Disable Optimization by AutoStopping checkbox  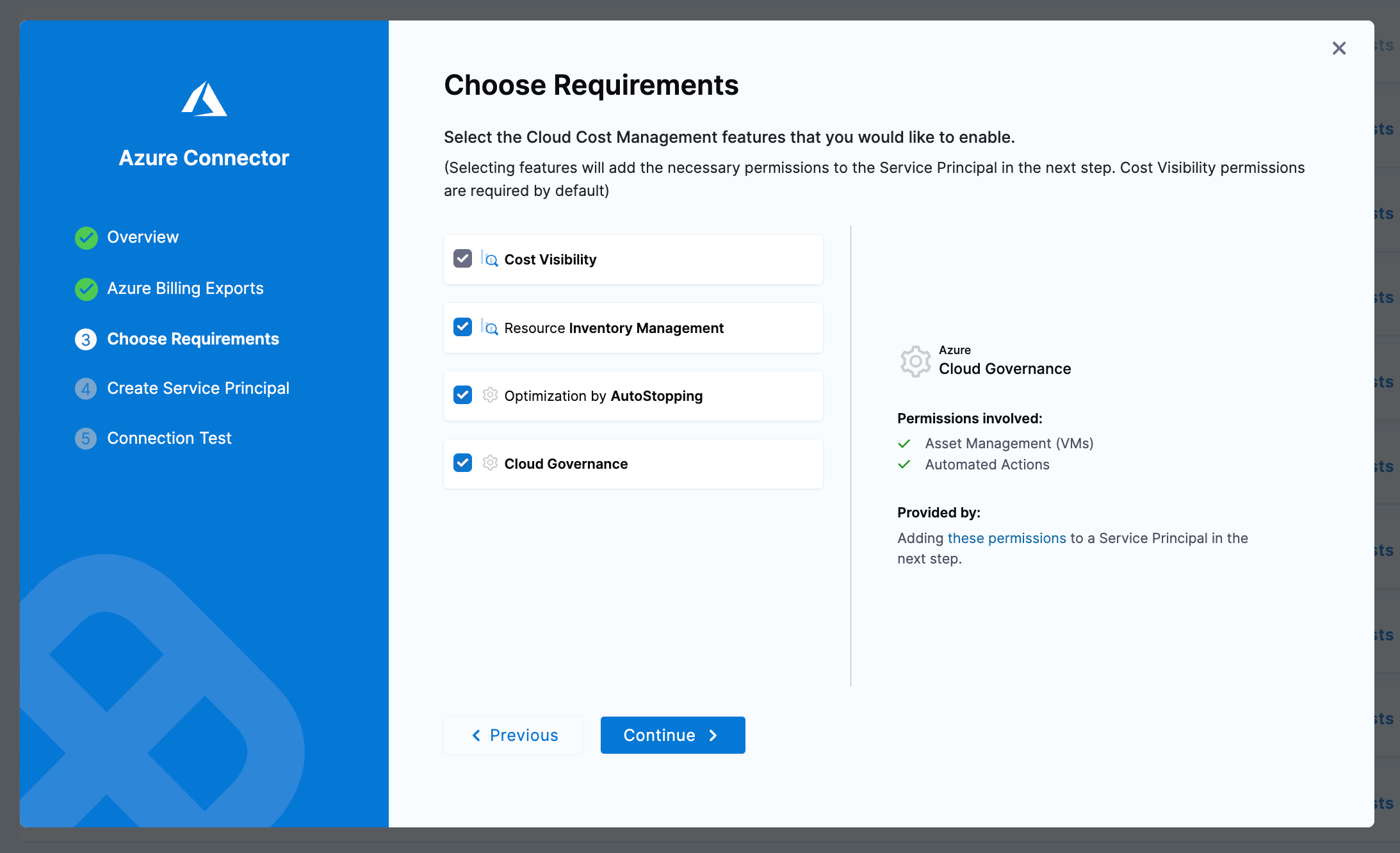pyautogui.click(x=462, y=395)
